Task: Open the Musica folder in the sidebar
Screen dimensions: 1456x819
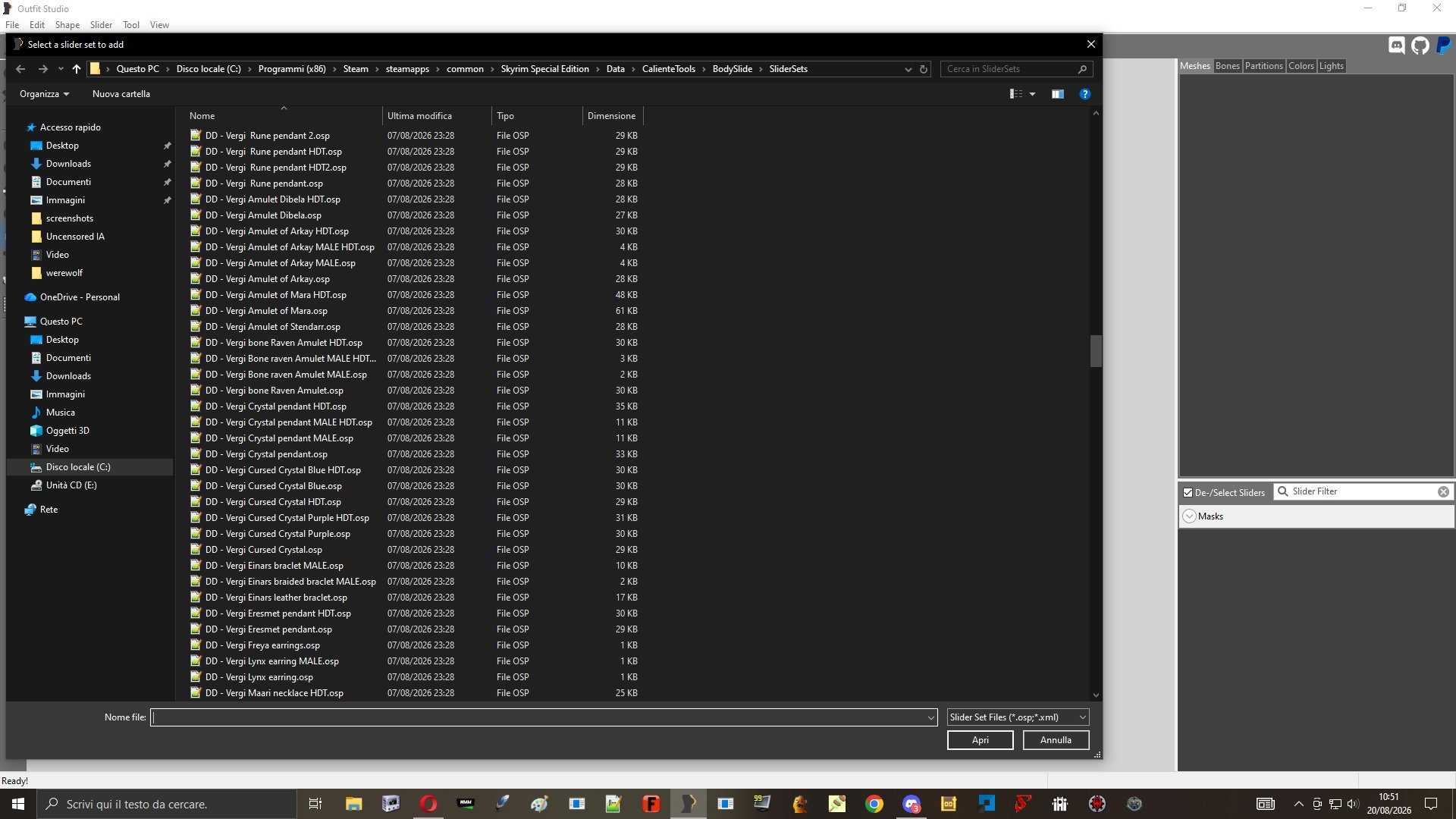Action: (x=60, y=413)
